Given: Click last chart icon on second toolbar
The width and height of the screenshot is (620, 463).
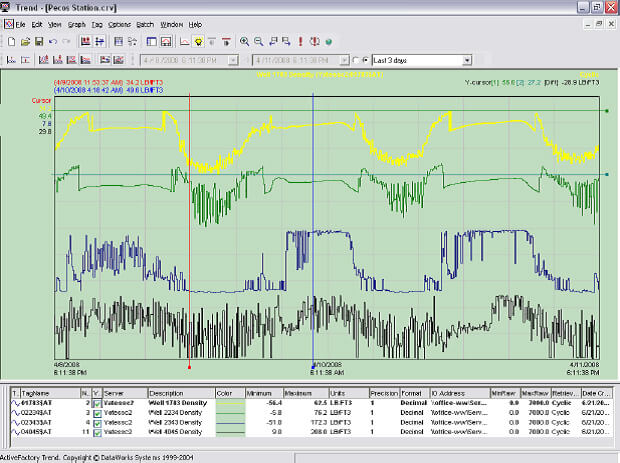Looking at the screenshot, I should click(118, 60).
